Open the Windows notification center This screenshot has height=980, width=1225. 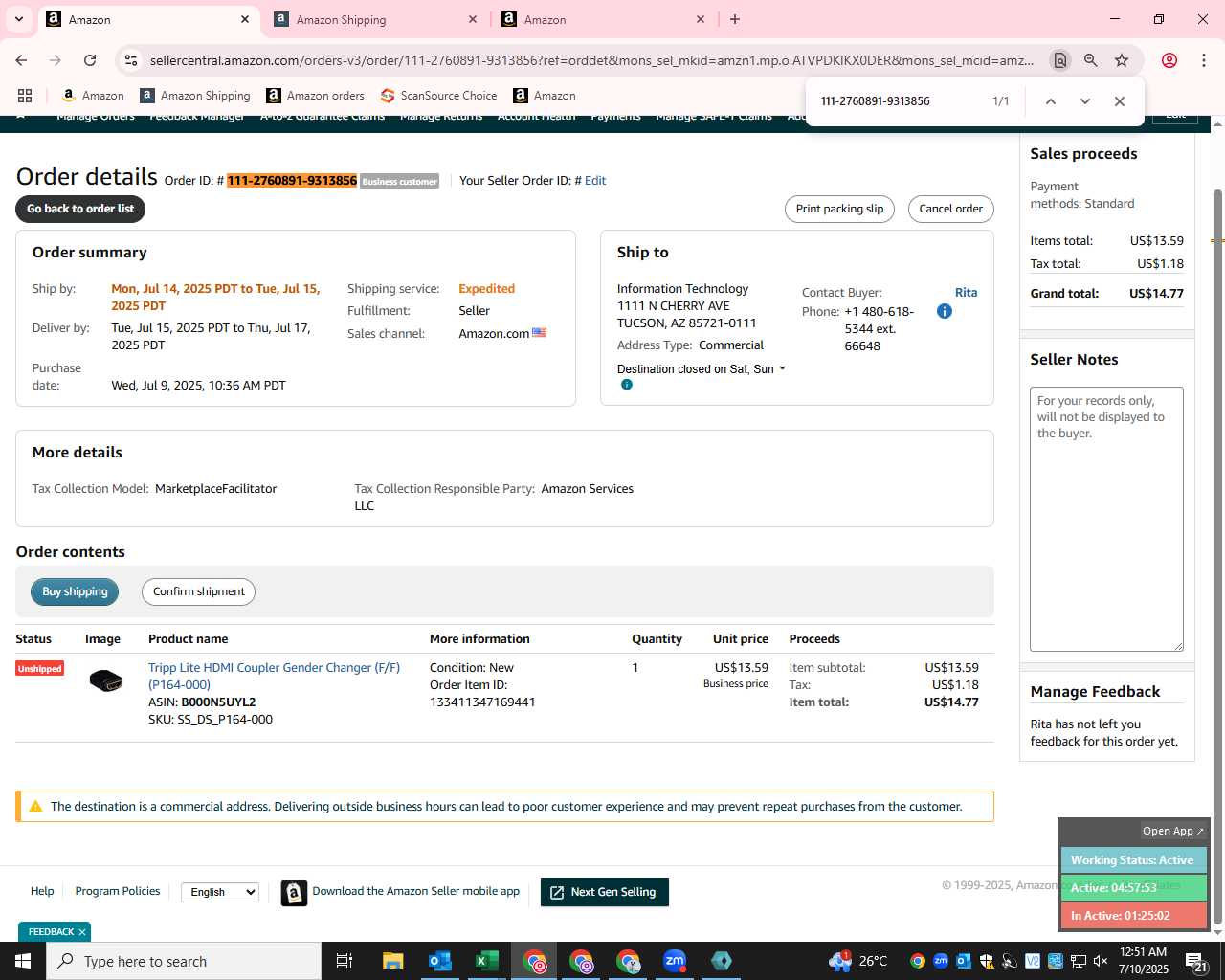1195,961
